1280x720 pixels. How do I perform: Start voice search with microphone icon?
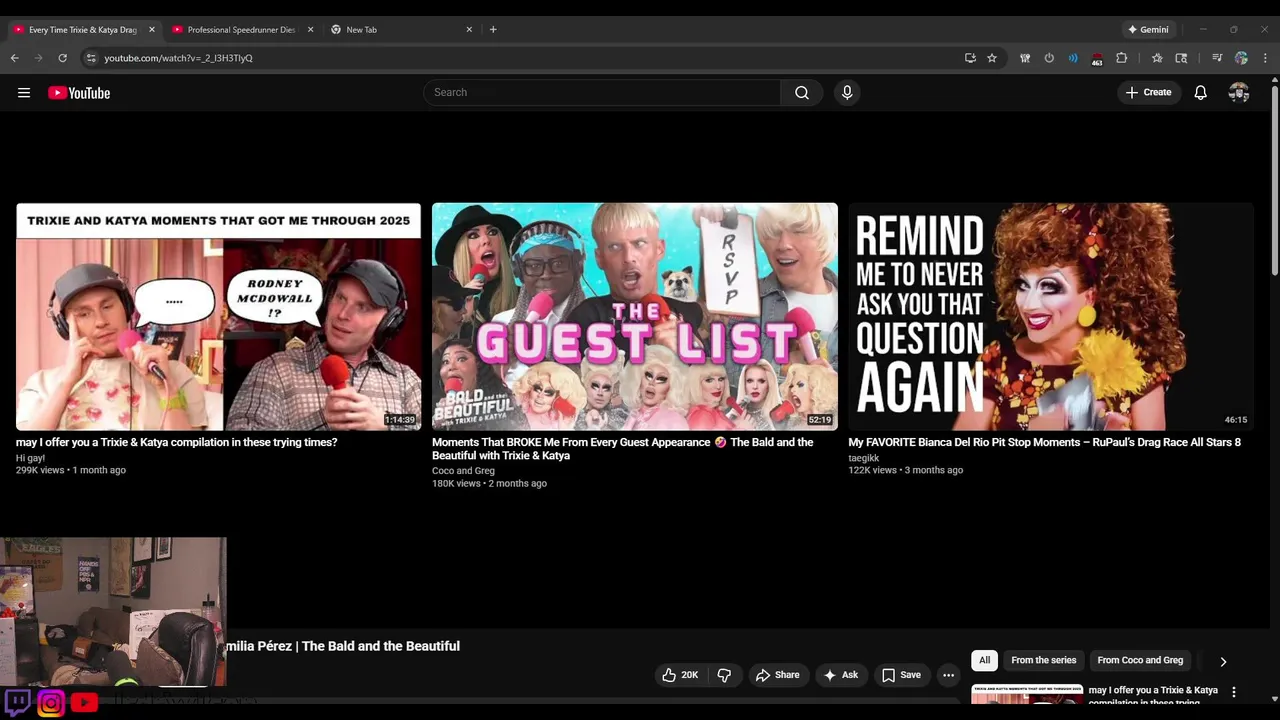pos(847,93)
